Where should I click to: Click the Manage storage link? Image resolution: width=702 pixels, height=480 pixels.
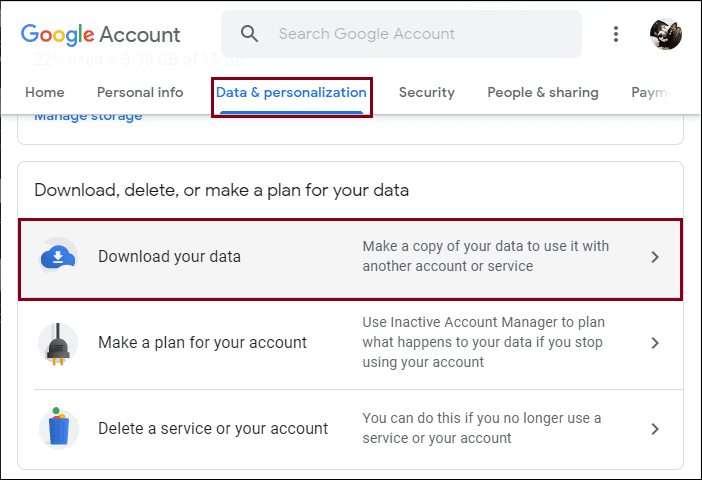pos(88,117)
